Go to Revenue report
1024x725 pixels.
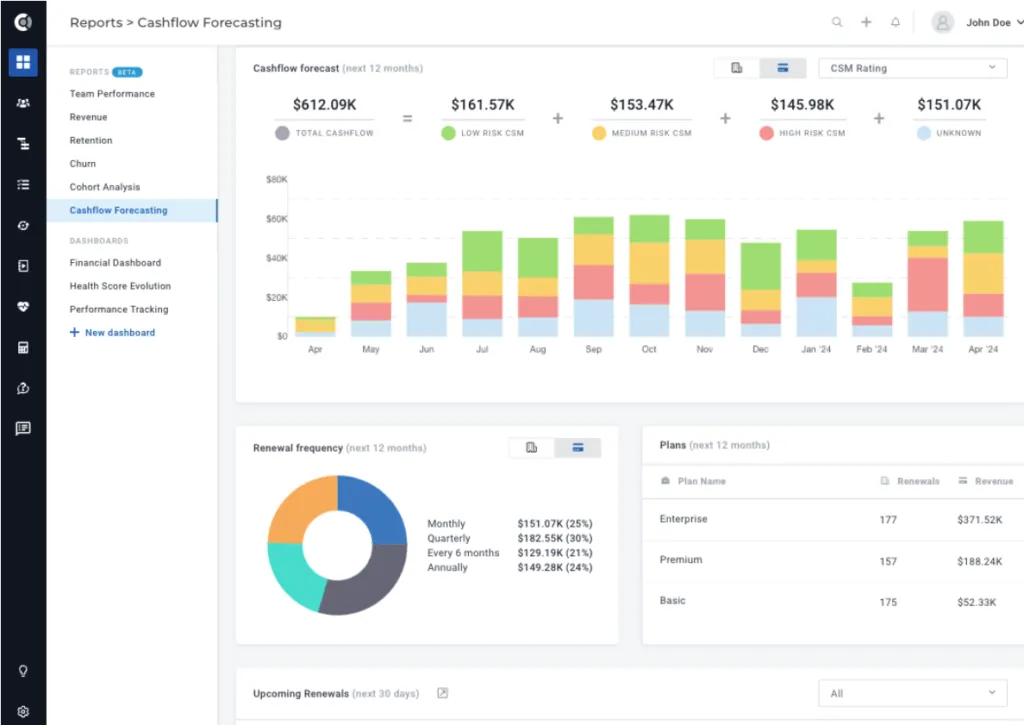coord(88,117)
